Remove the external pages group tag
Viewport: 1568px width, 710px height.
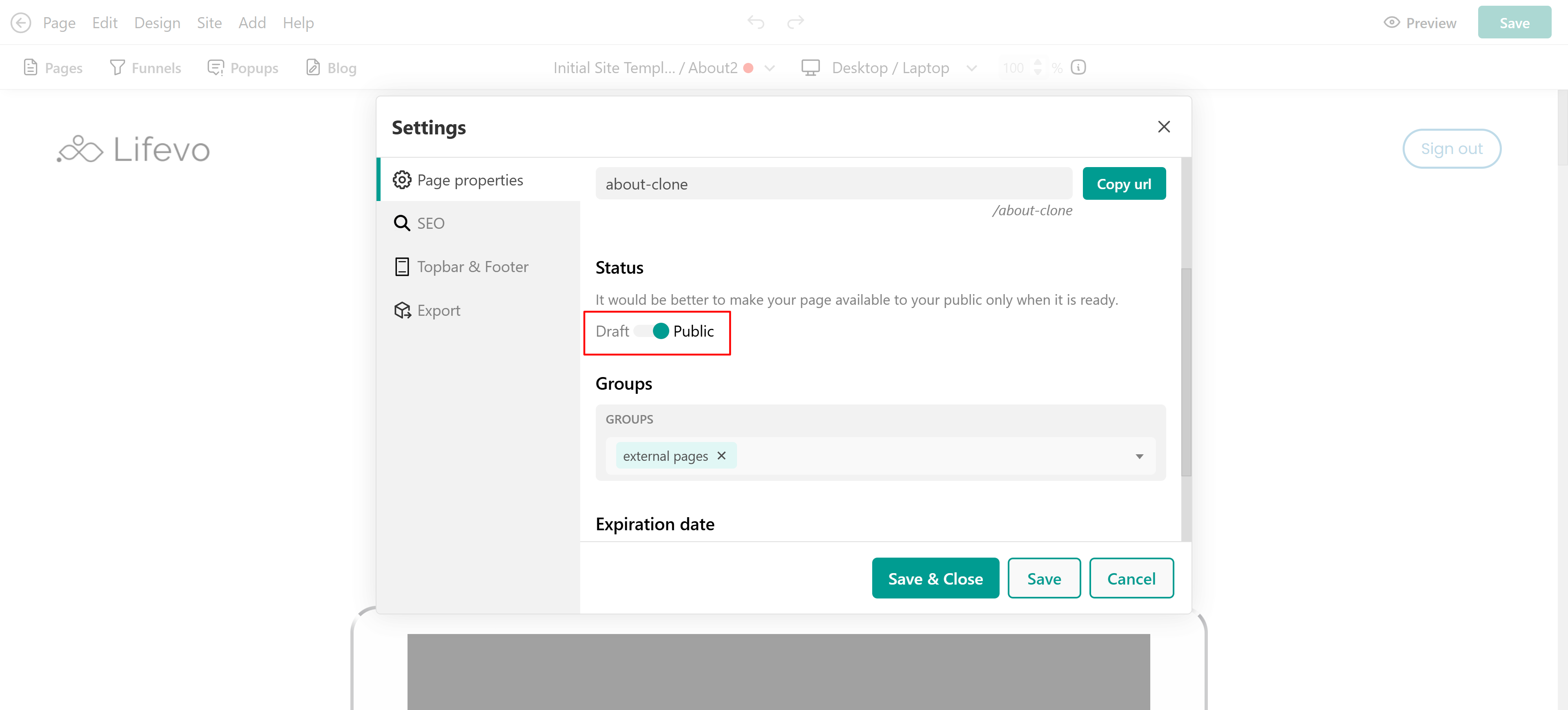[x=721, y=455]
